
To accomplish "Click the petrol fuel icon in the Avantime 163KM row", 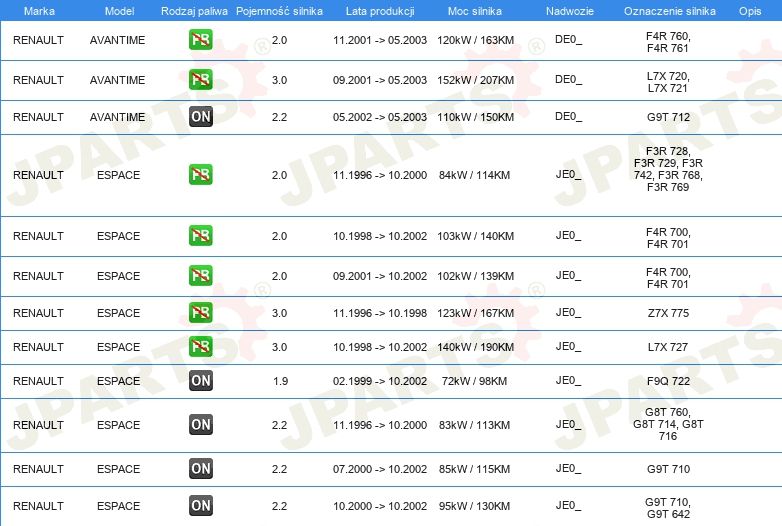I will [x=201, y=39].
